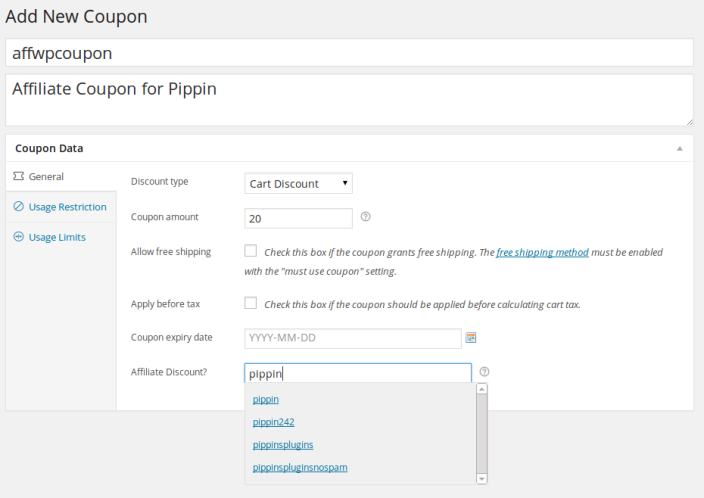
Task: Open the calendar date picker icon
Action: click(471, 338)
